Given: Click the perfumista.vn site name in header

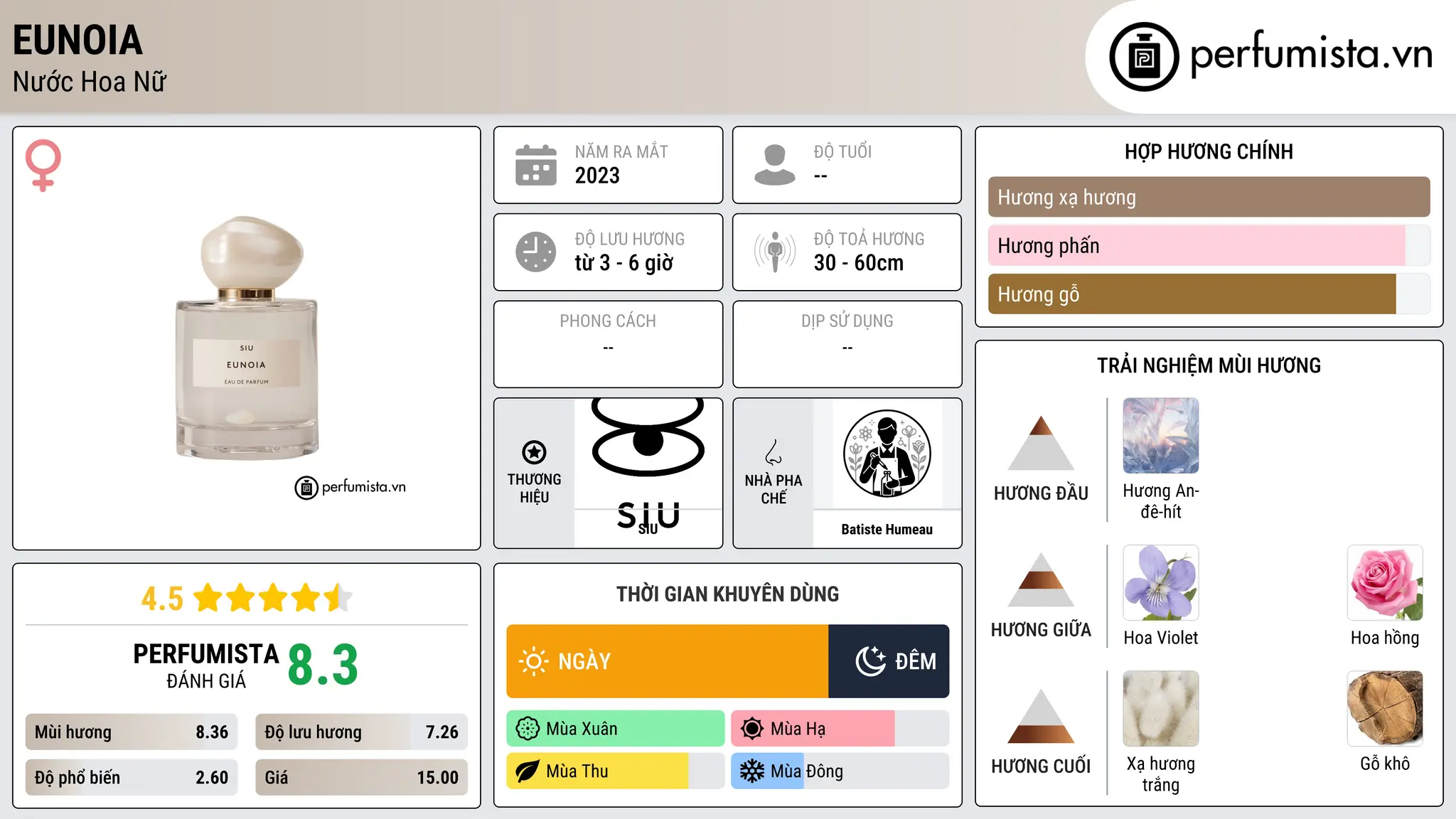Looking at the screenshot, I should [x=1311, y=54].
